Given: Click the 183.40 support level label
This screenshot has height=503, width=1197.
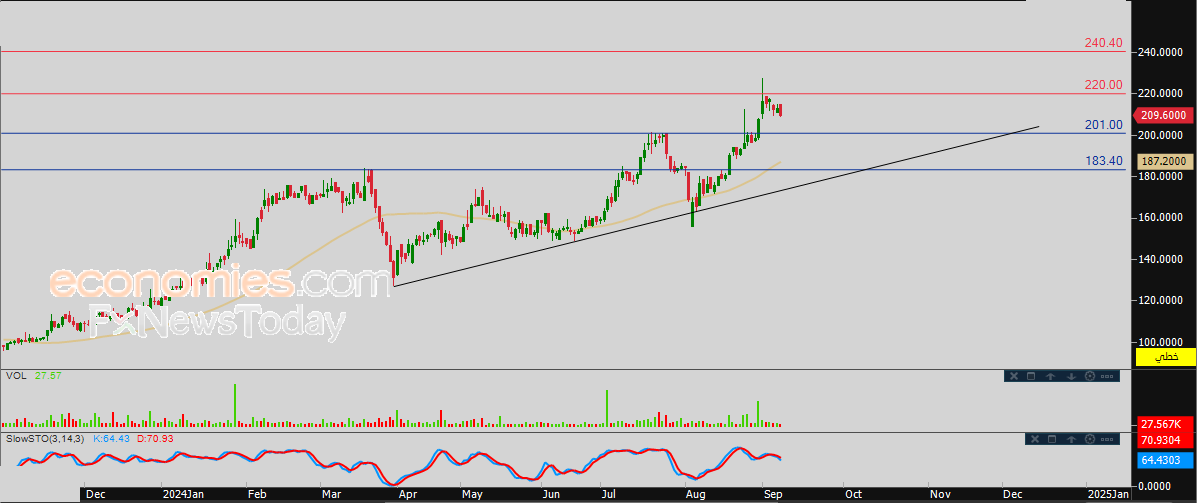Looking at the screenshot, I should pos(1104,161).
